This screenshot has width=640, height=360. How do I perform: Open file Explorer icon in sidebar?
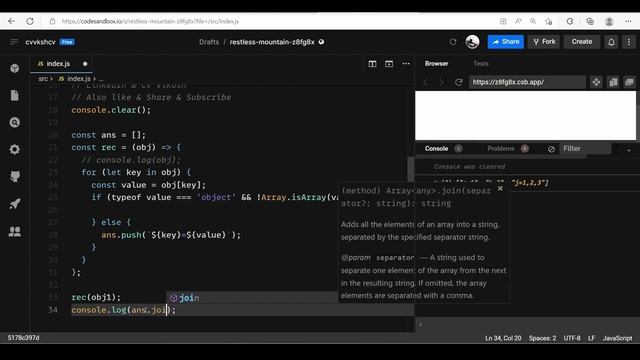[15, 95]
